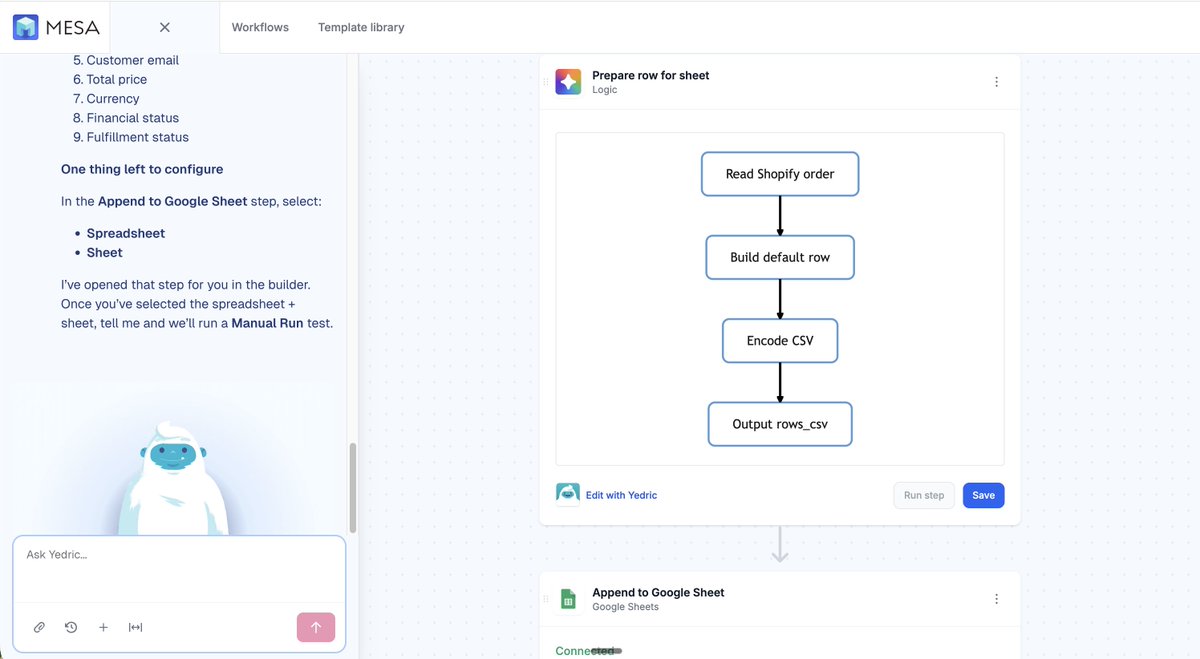1200x659 pixels.
Task: Click the "Customer email" list item
Action: tap(133, 60)
